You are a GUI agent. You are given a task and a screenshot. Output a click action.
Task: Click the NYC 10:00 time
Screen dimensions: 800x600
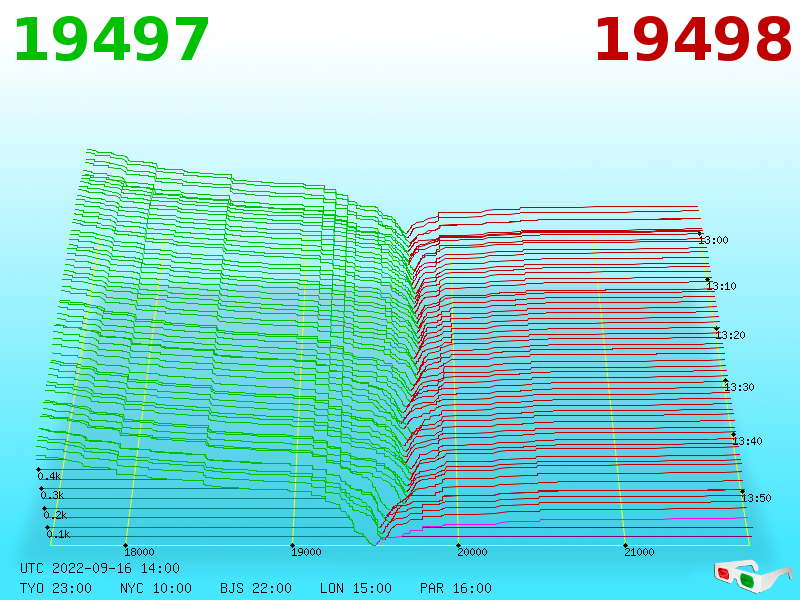[156, 588]
